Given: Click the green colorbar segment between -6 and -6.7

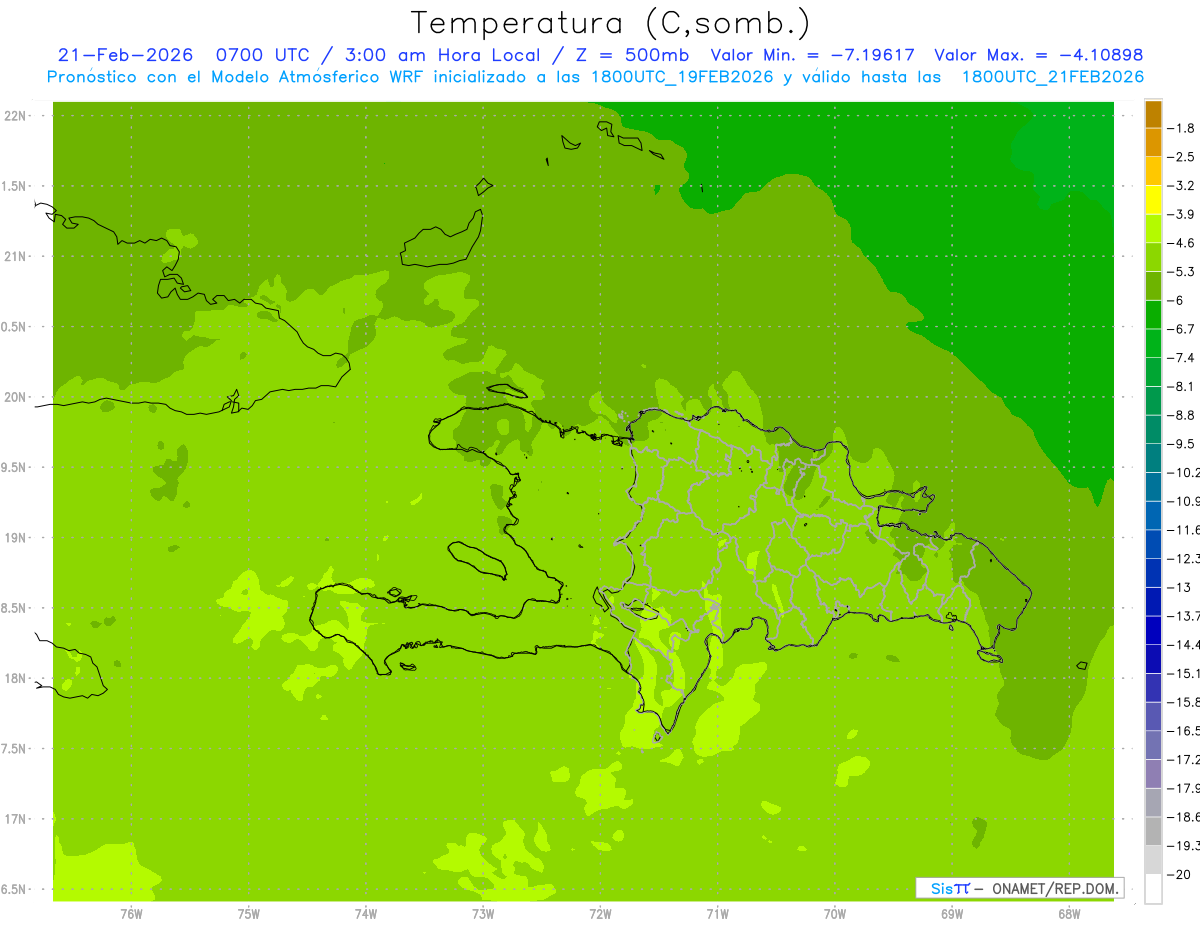Looking at the screenshot, I should pos(1153,315).
